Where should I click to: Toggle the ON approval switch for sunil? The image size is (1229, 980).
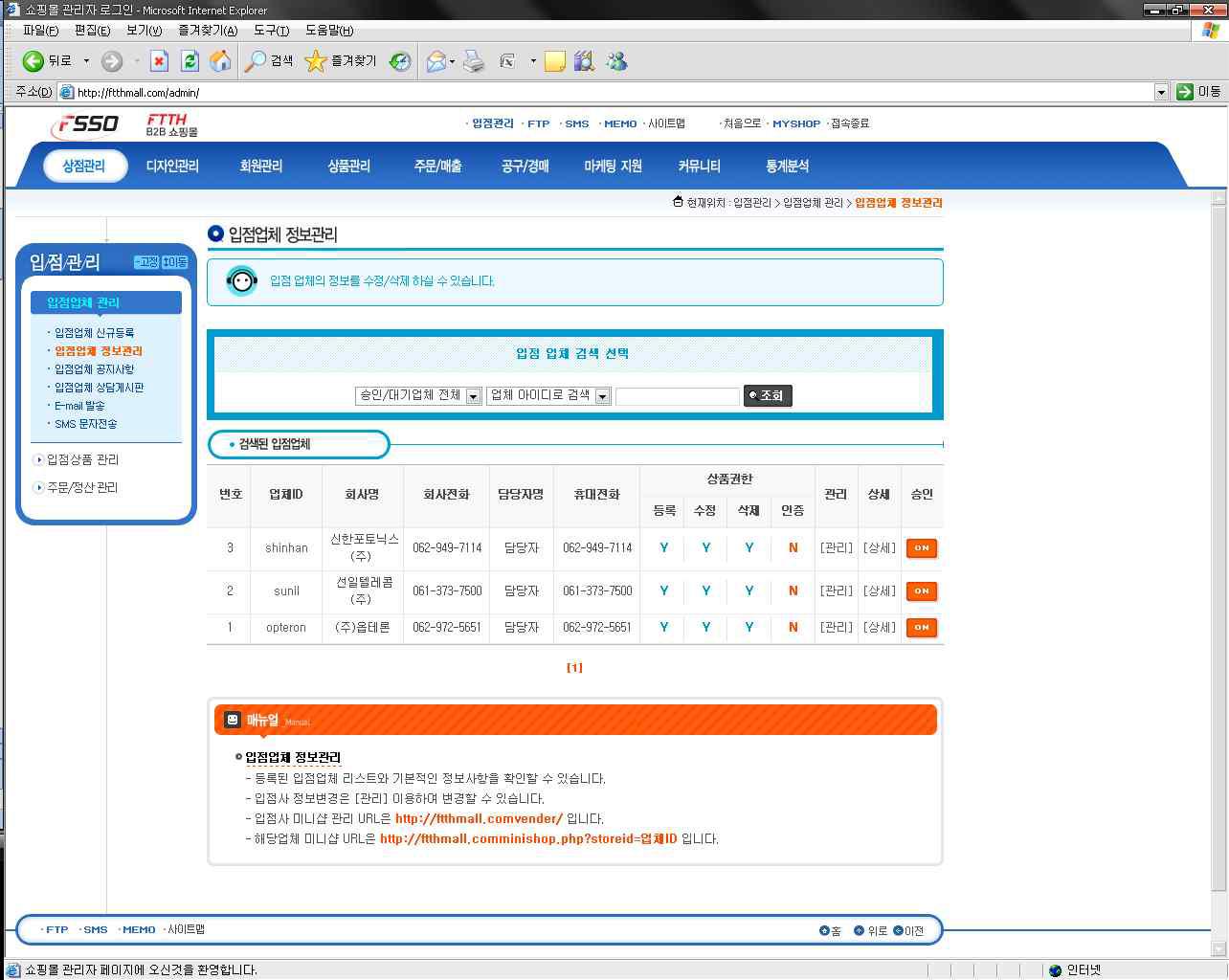click(922, 591)
